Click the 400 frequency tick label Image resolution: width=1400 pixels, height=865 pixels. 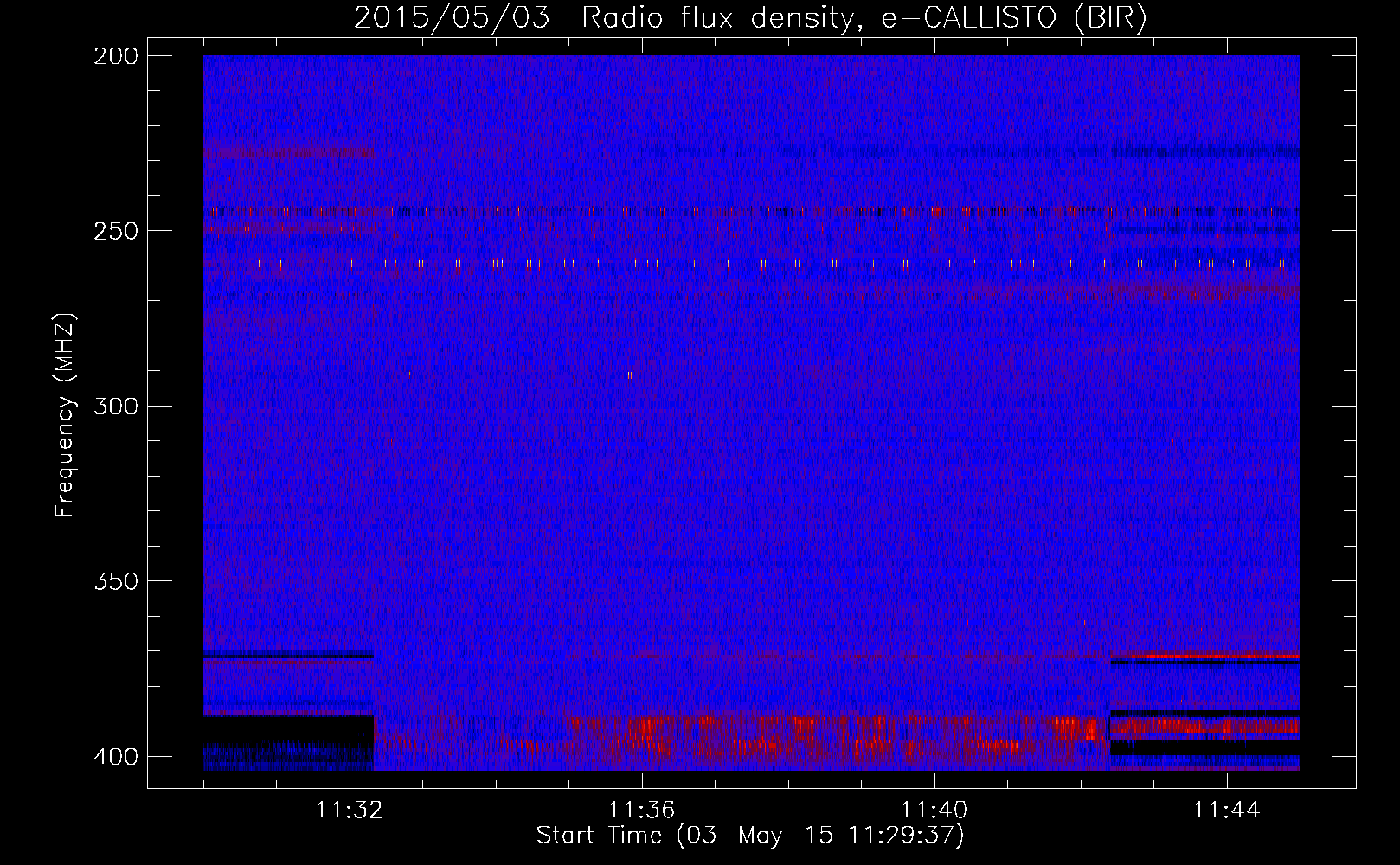(115, 756)
